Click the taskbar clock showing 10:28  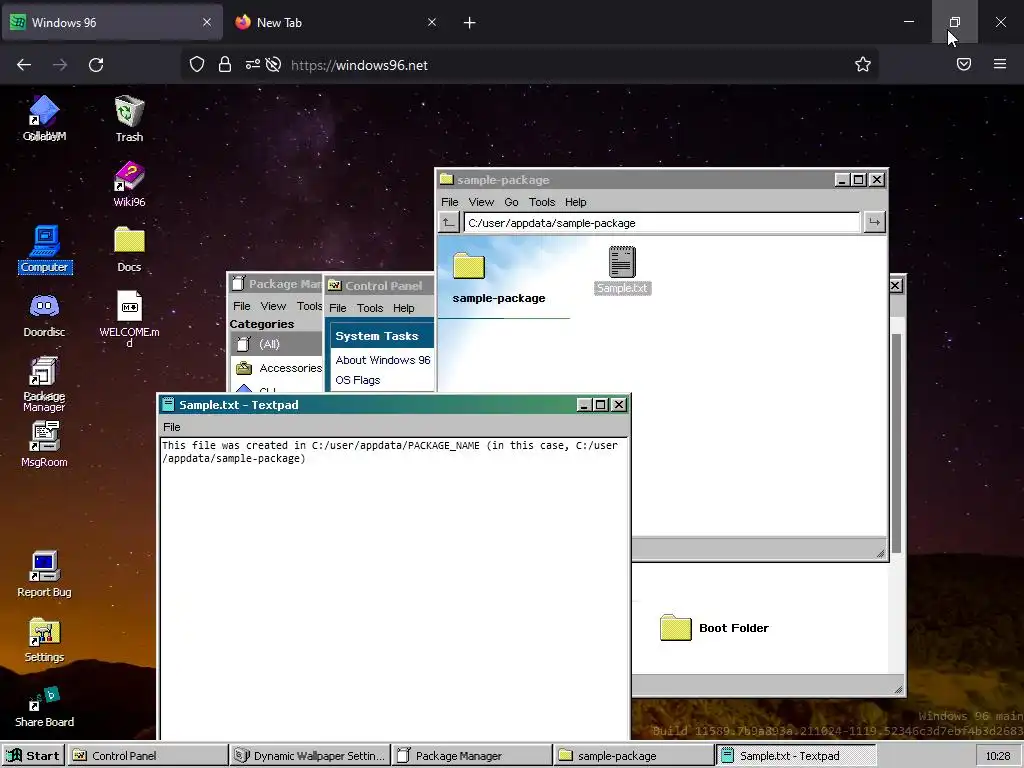(998, 756)
